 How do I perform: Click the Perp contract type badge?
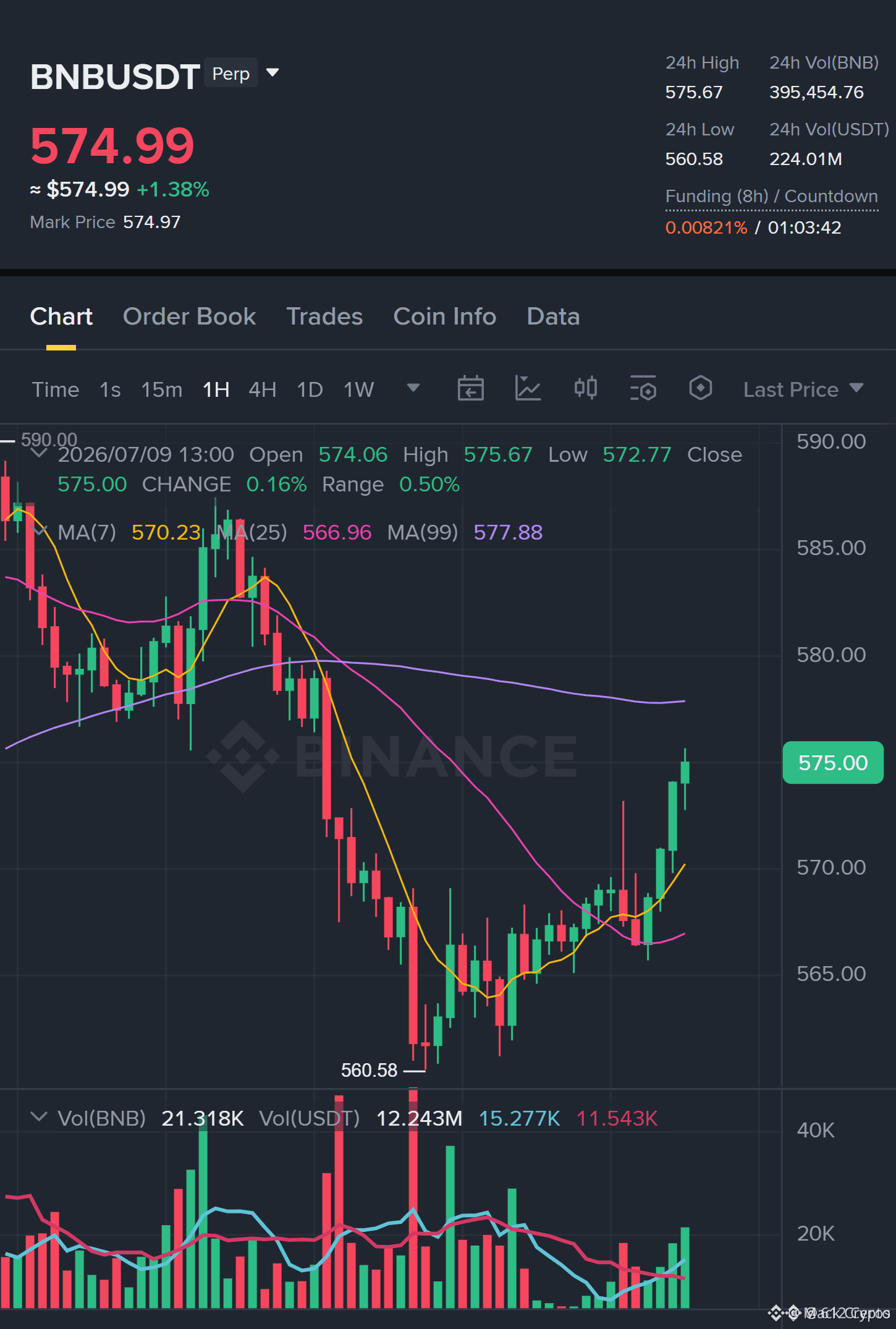point(230,74)
